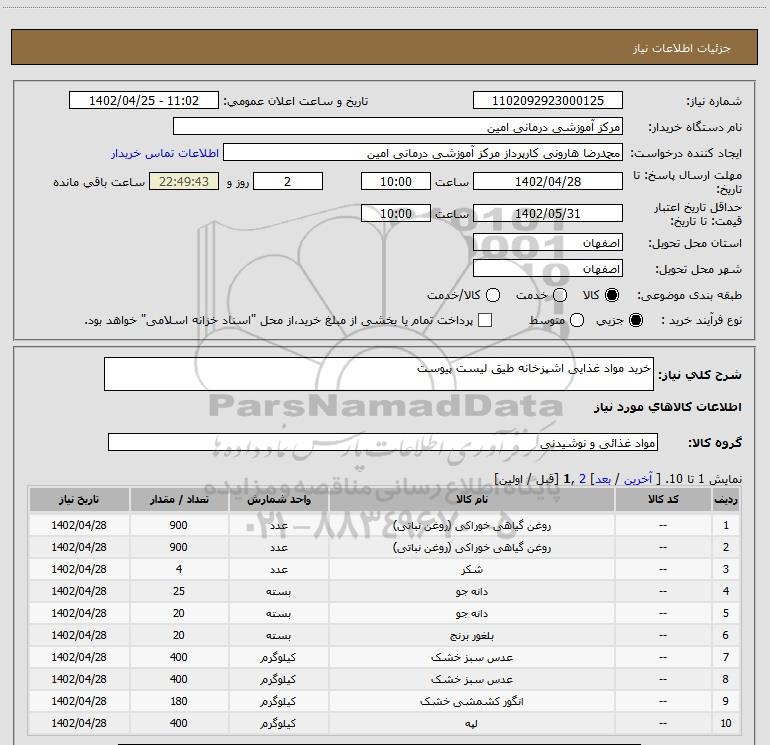Screen dimensions: 770x745
Task: Click the تعداد / مقدار column header
Action: (x=179, y=499)
